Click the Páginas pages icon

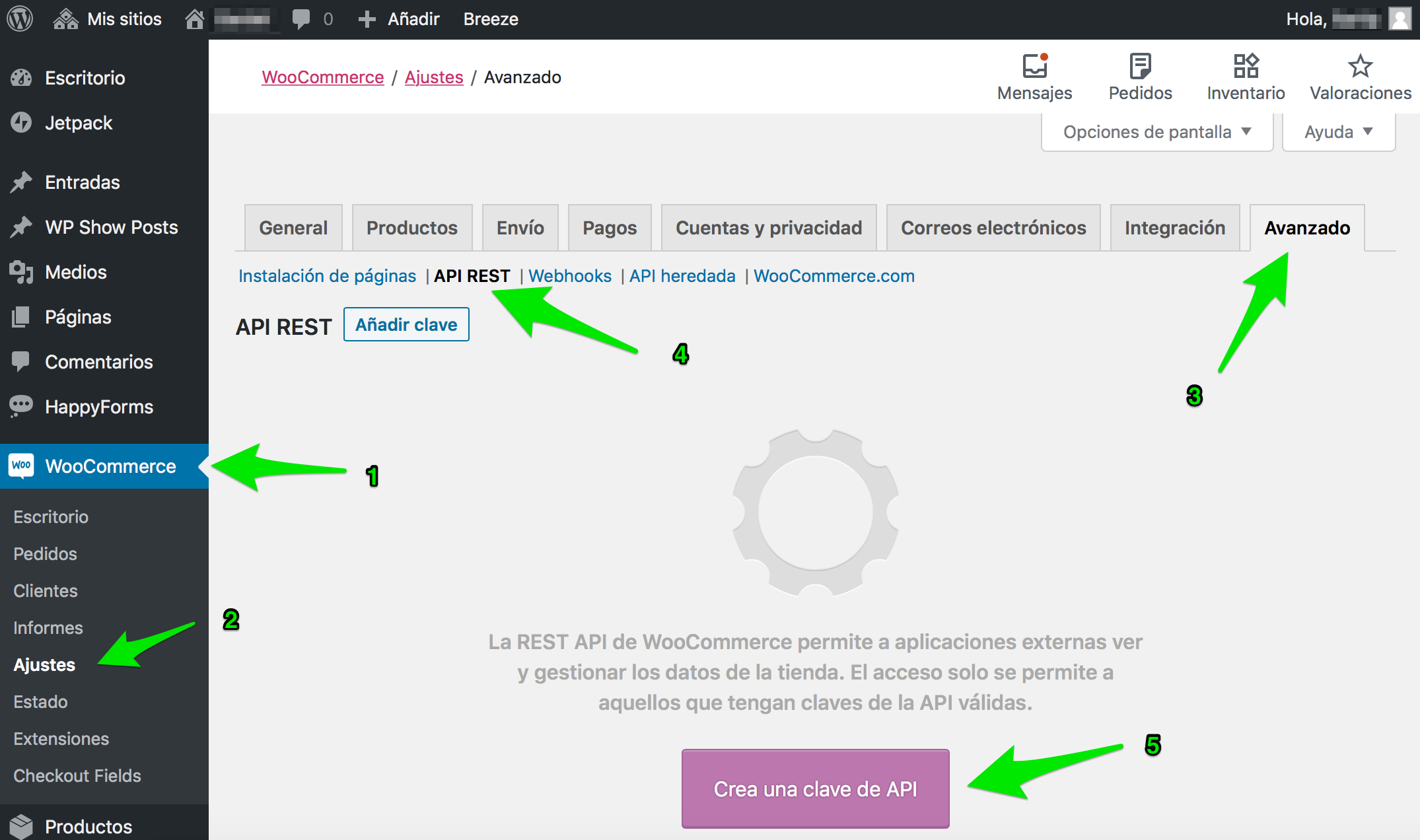tap(21, 317)
